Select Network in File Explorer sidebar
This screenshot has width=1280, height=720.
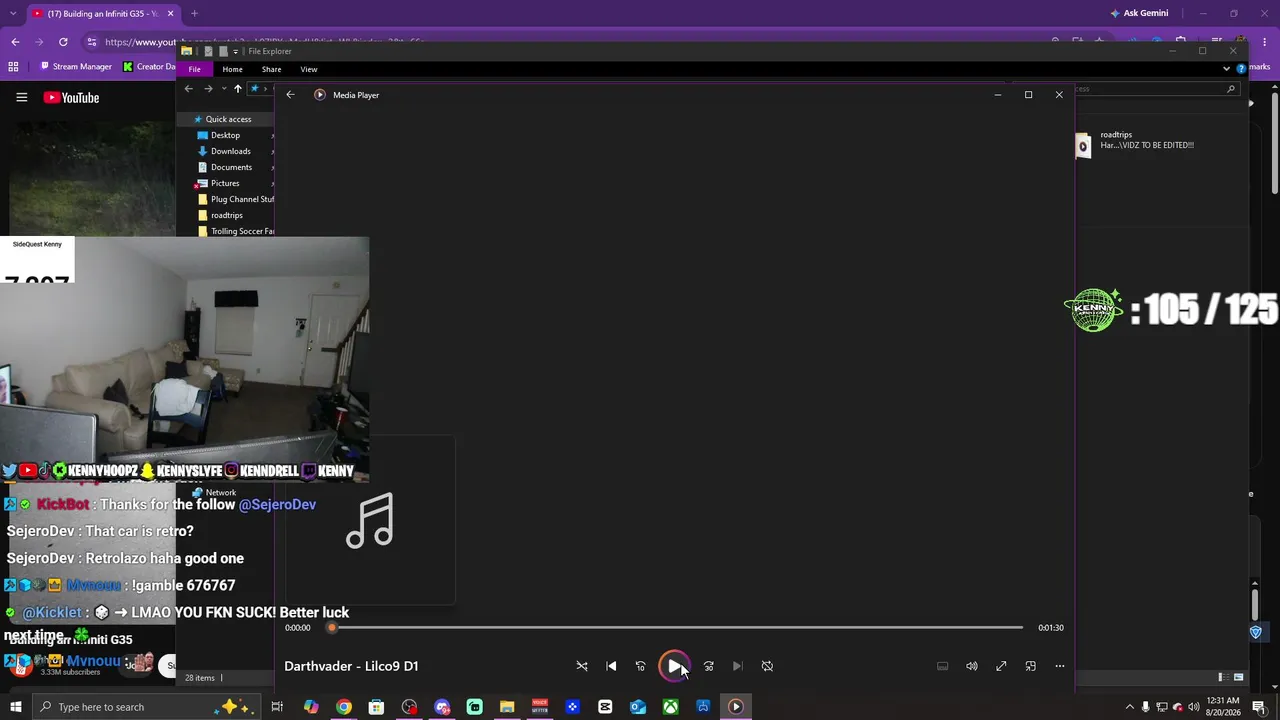point(214,493)
